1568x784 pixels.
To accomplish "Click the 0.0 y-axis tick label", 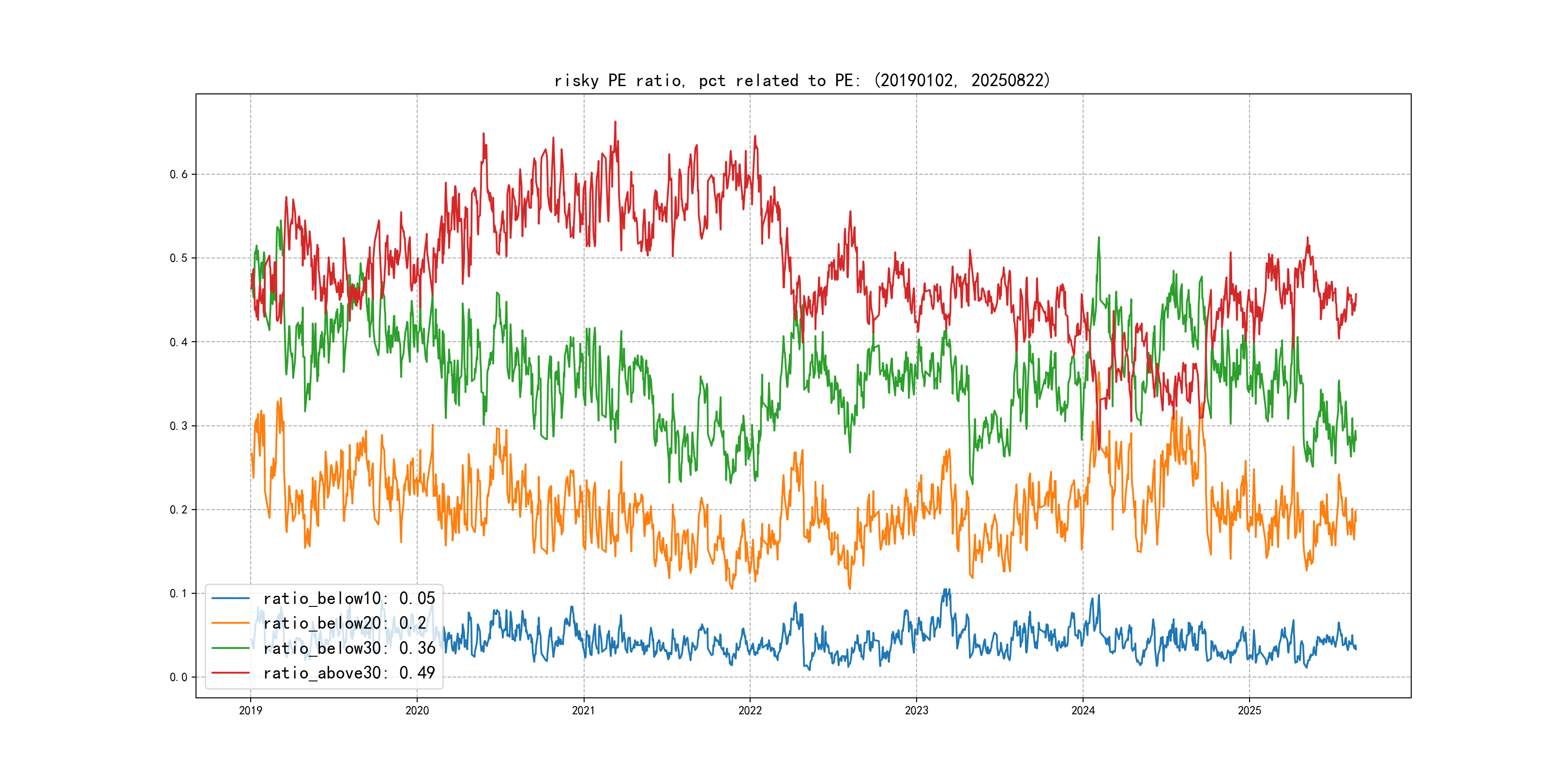I will (179, 678).
